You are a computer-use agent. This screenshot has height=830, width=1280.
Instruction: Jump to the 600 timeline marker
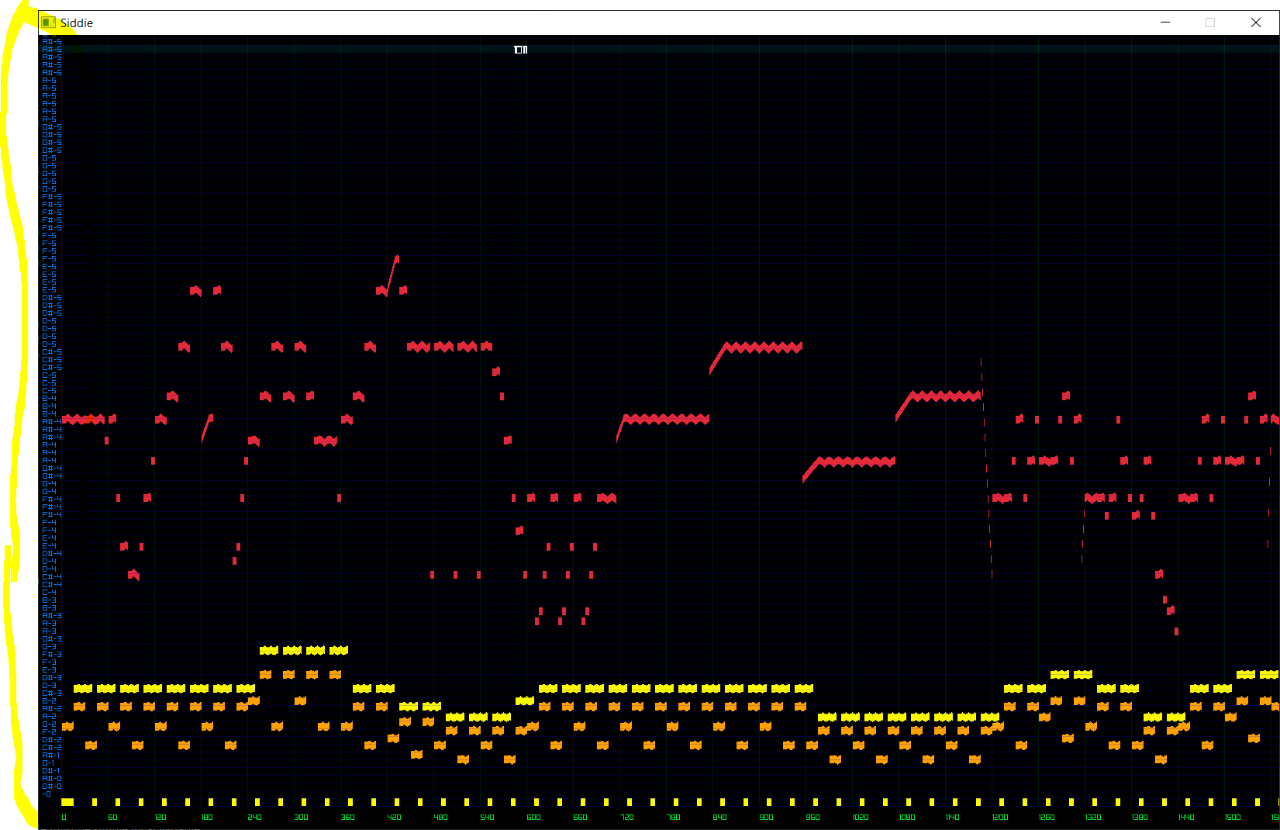coord(533,817)
